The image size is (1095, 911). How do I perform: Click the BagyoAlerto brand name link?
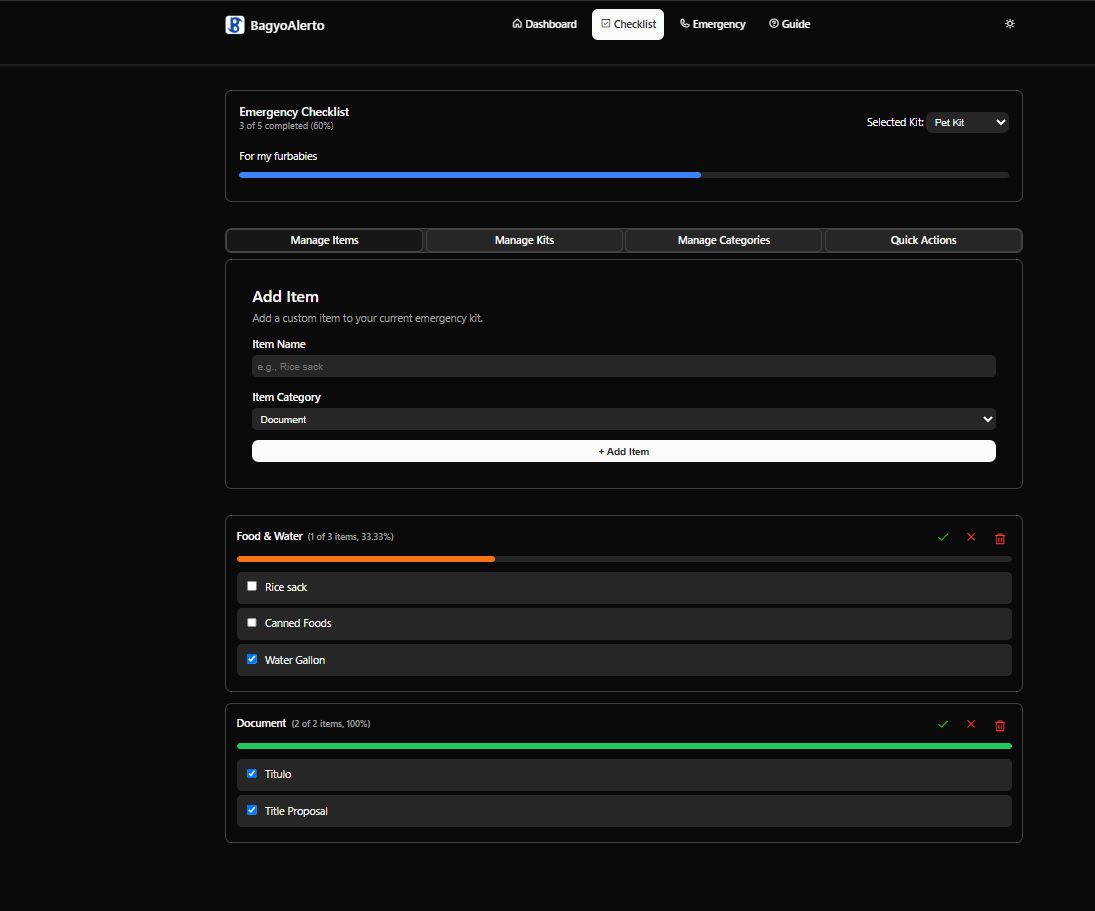tap(288, 25)
